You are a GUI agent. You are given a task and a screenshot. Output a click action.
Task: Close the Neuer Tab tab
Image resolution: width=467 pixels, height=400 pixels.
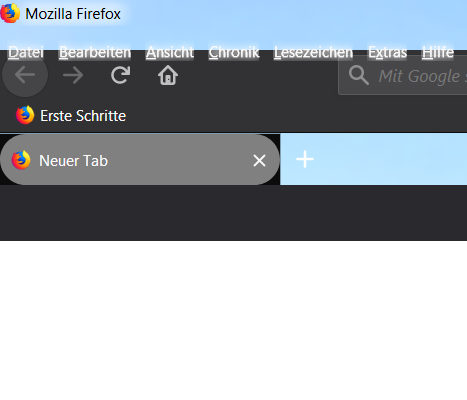click(259, 161)
